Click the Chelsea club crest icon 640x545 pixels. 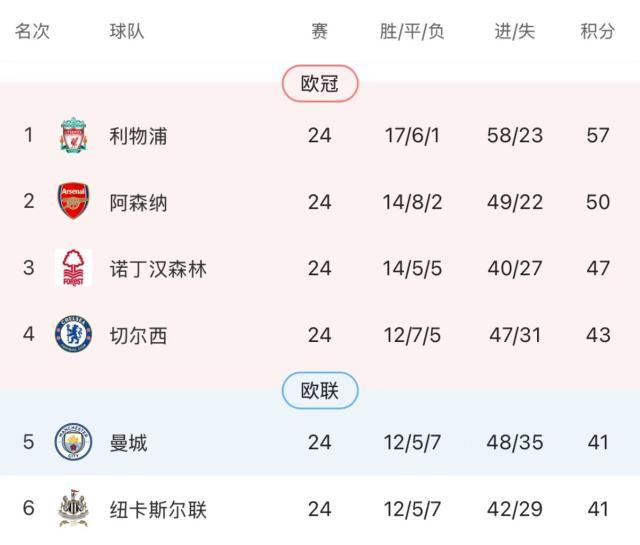(73, 334)
